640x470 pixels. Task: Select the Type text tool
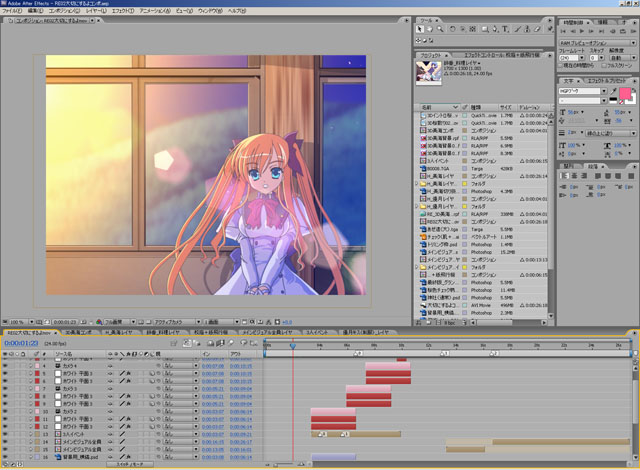point(505,29)
